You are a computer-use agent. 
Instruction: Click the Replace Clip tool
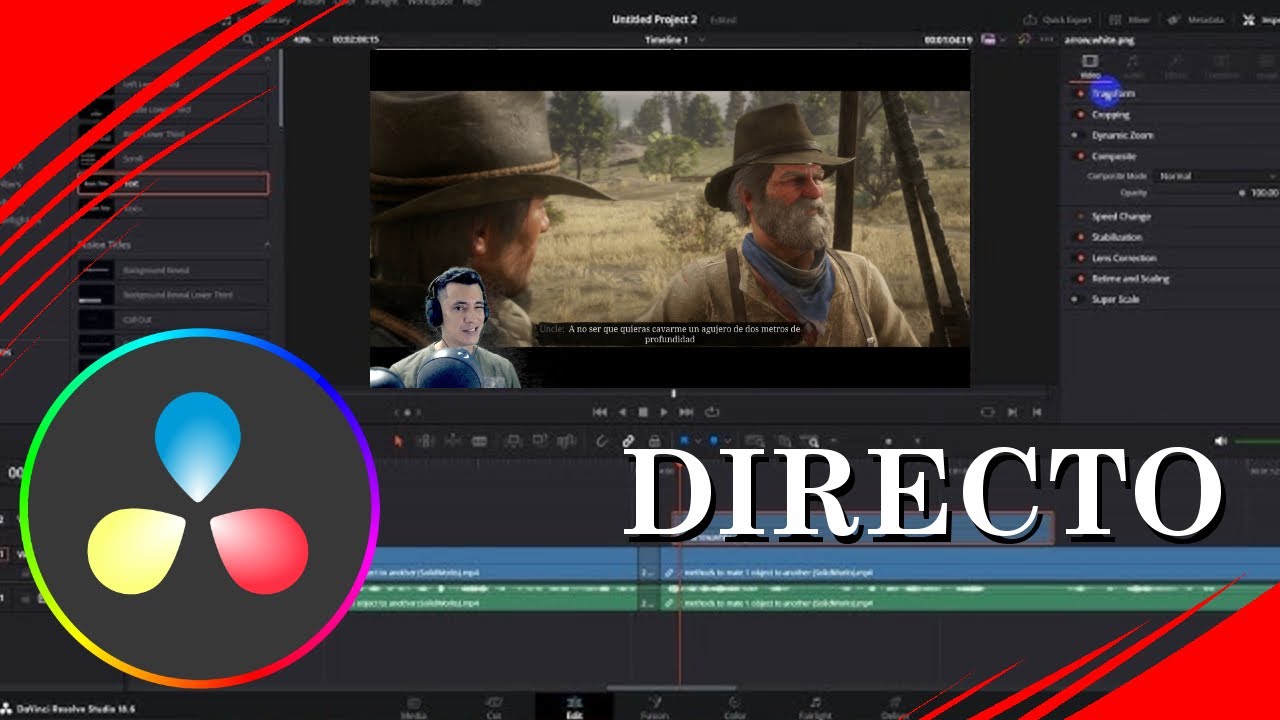(568, 441)
